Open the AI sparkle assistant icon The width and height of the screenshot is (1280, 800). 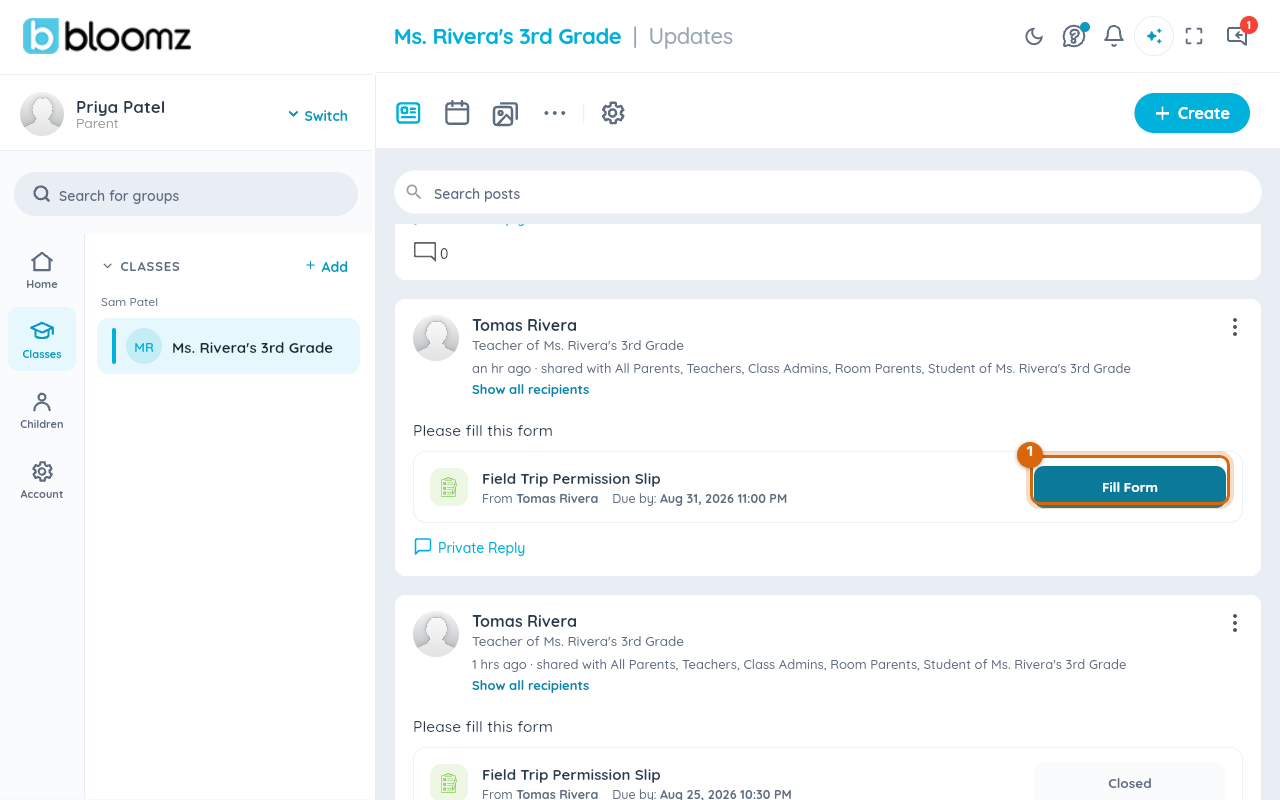1154,36
